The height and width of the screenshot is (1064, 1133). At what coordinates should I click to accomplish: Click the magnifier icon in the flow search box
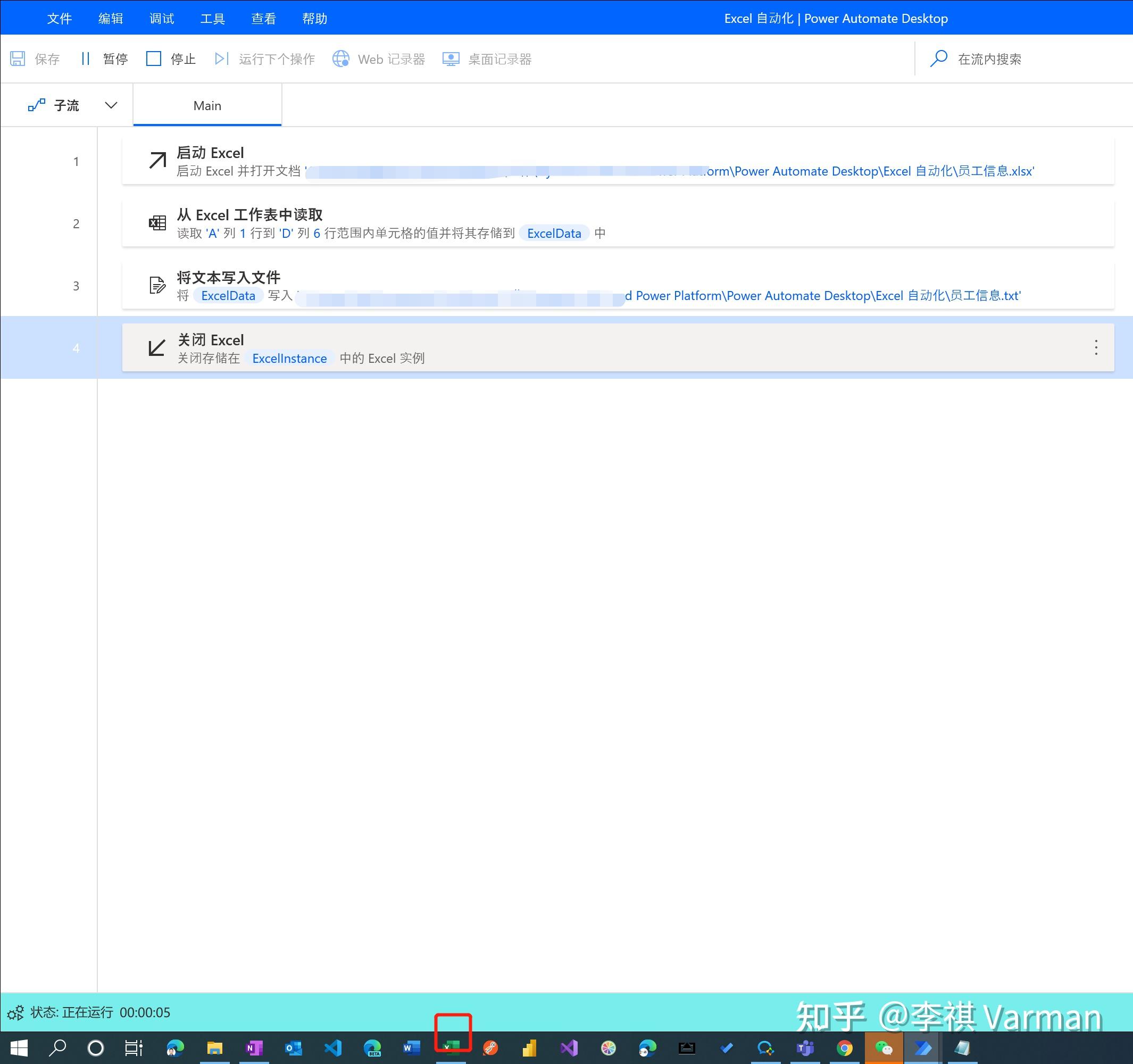(939, 58)
